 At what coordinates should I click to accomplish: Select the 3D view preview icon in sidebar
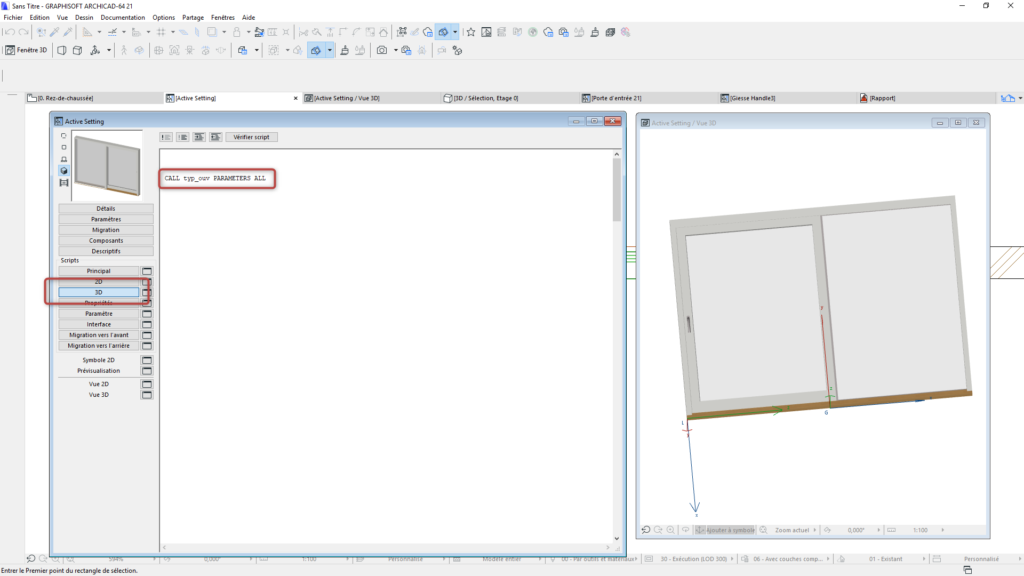click(x=64, y=170)
